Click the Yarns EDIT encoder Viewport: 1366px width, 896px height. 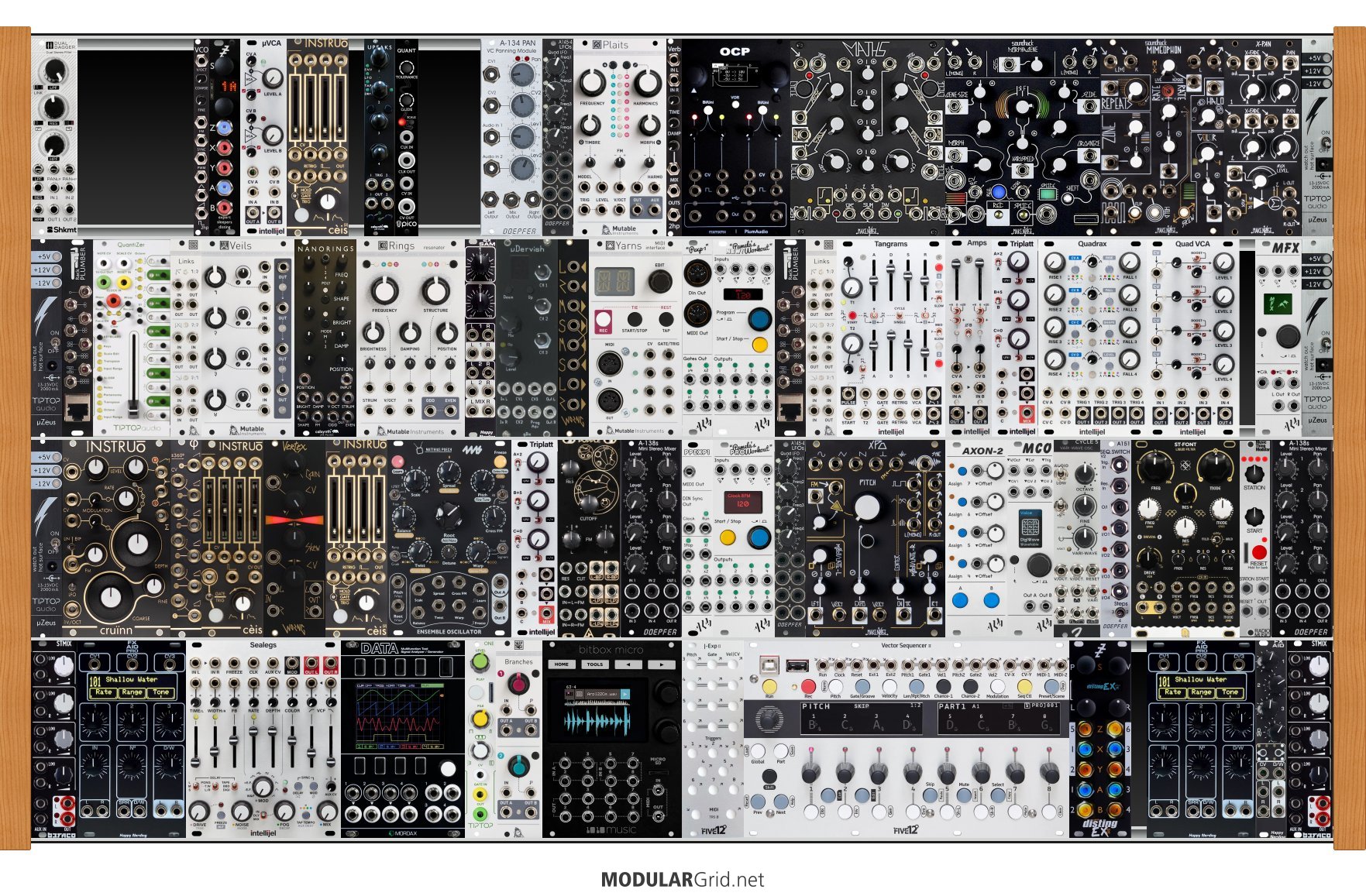pos(659,282)
